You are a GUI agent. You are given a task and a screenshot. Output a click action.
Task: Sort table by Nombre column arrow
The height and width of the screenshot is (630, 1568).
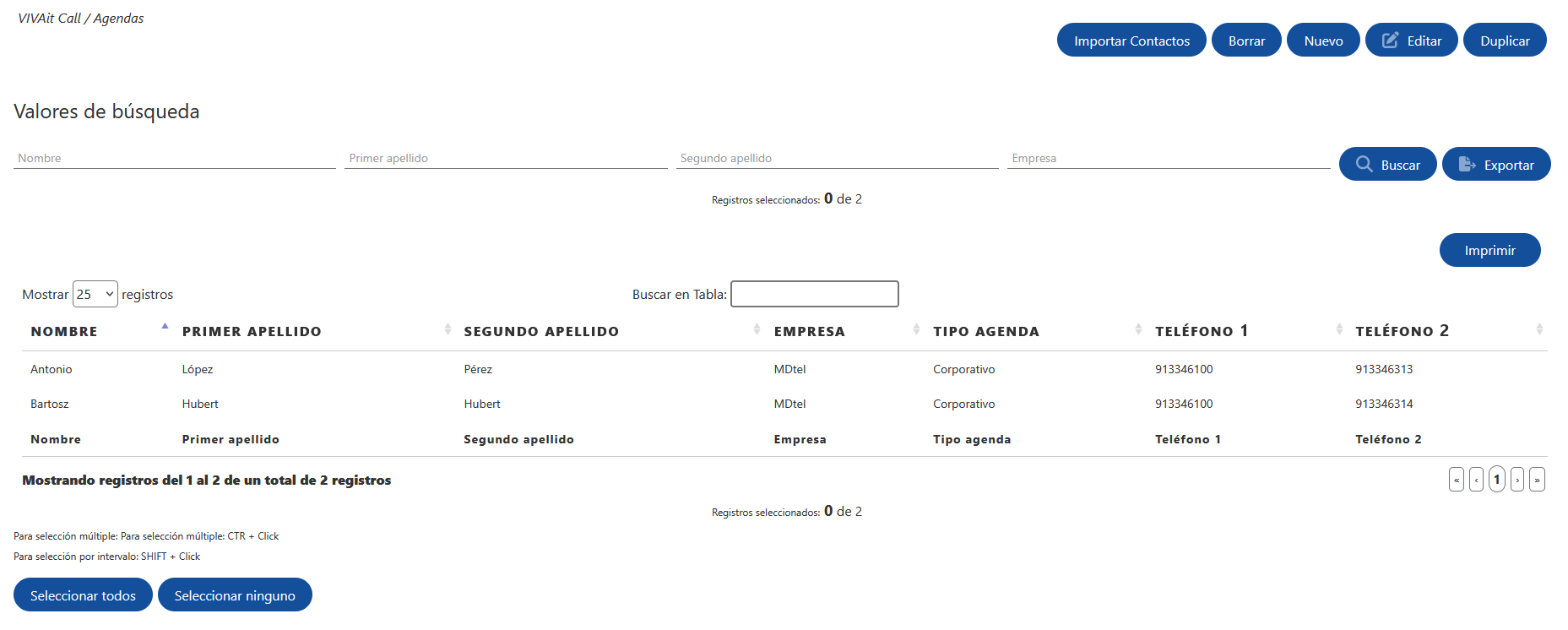[x=165, y=326]
